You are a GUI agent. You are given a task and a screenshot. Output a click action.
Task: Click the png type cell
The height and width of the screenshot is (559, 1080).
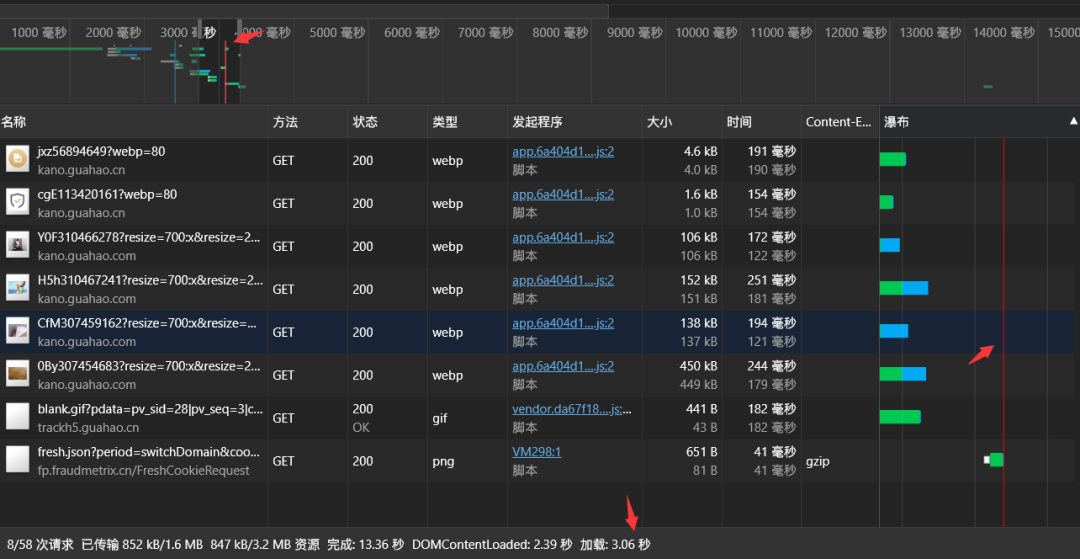(443, 461)
